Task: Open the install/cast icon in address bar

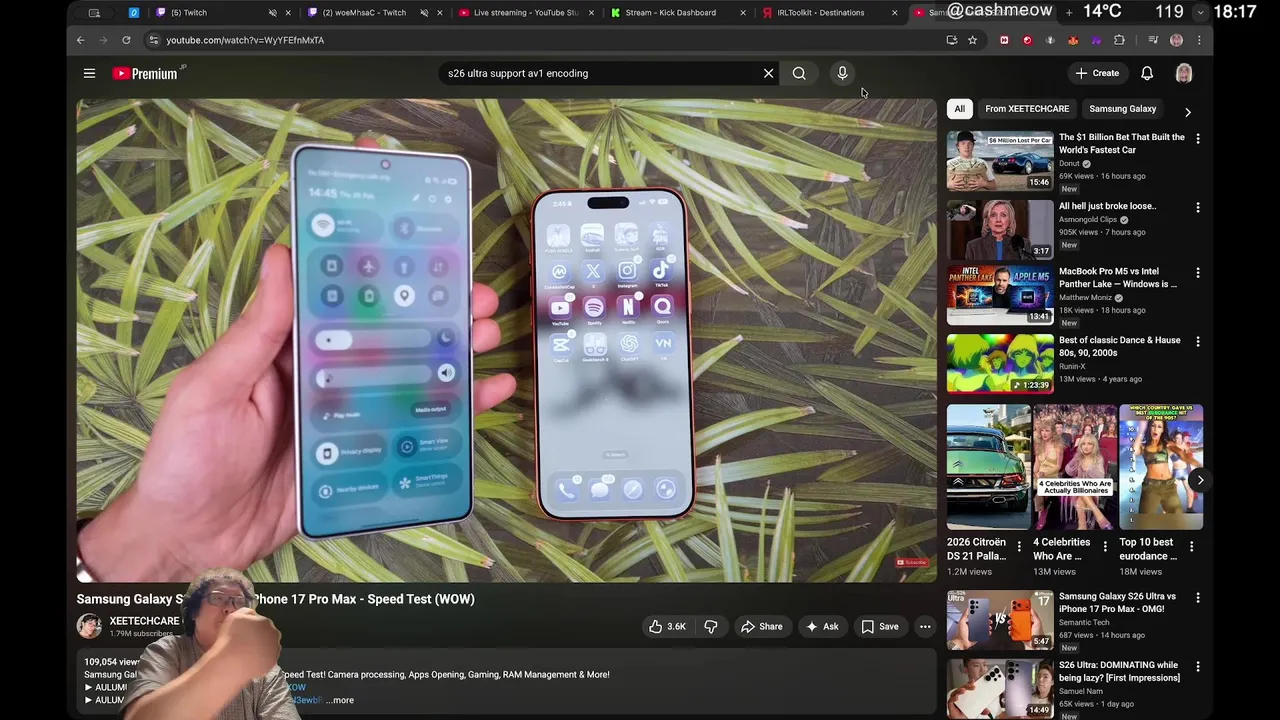Action: (951, 40)
